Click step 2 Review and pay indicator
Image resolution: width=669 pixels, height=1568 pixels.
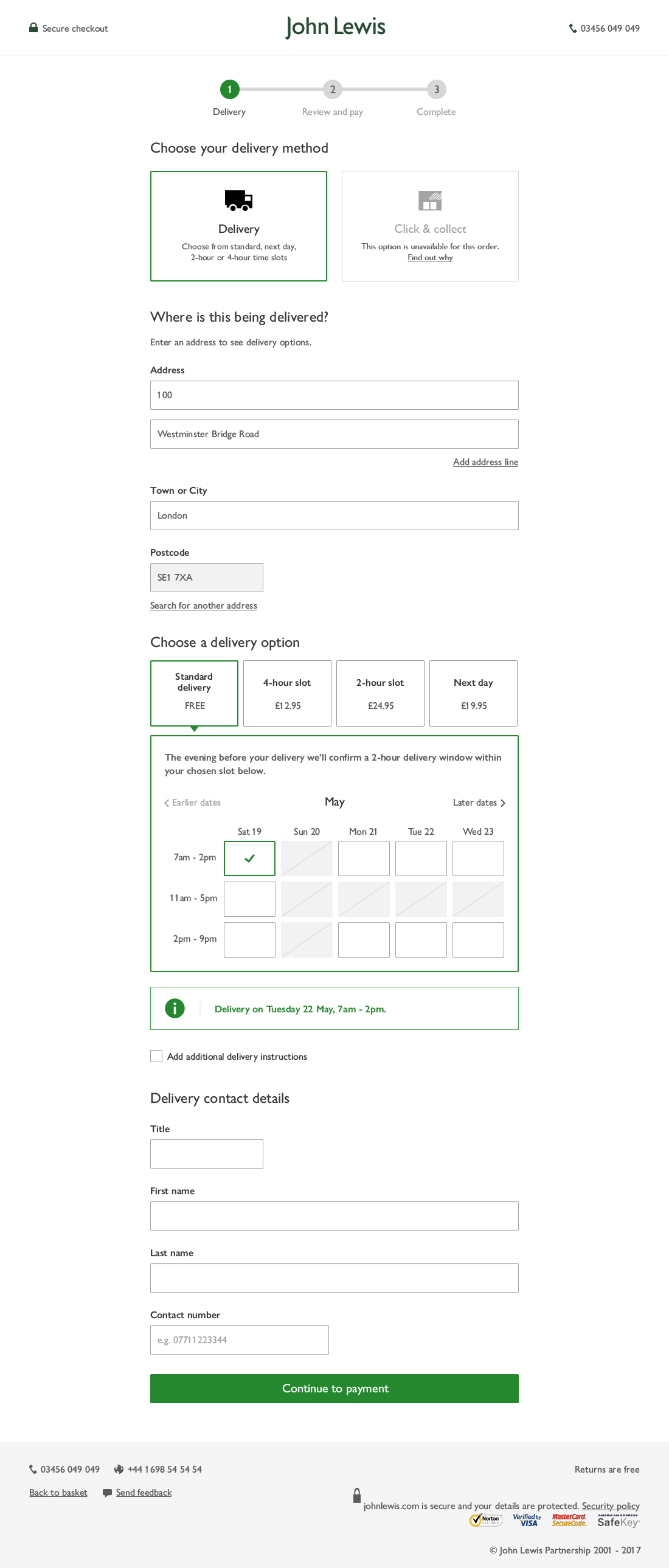click(332, 89)
